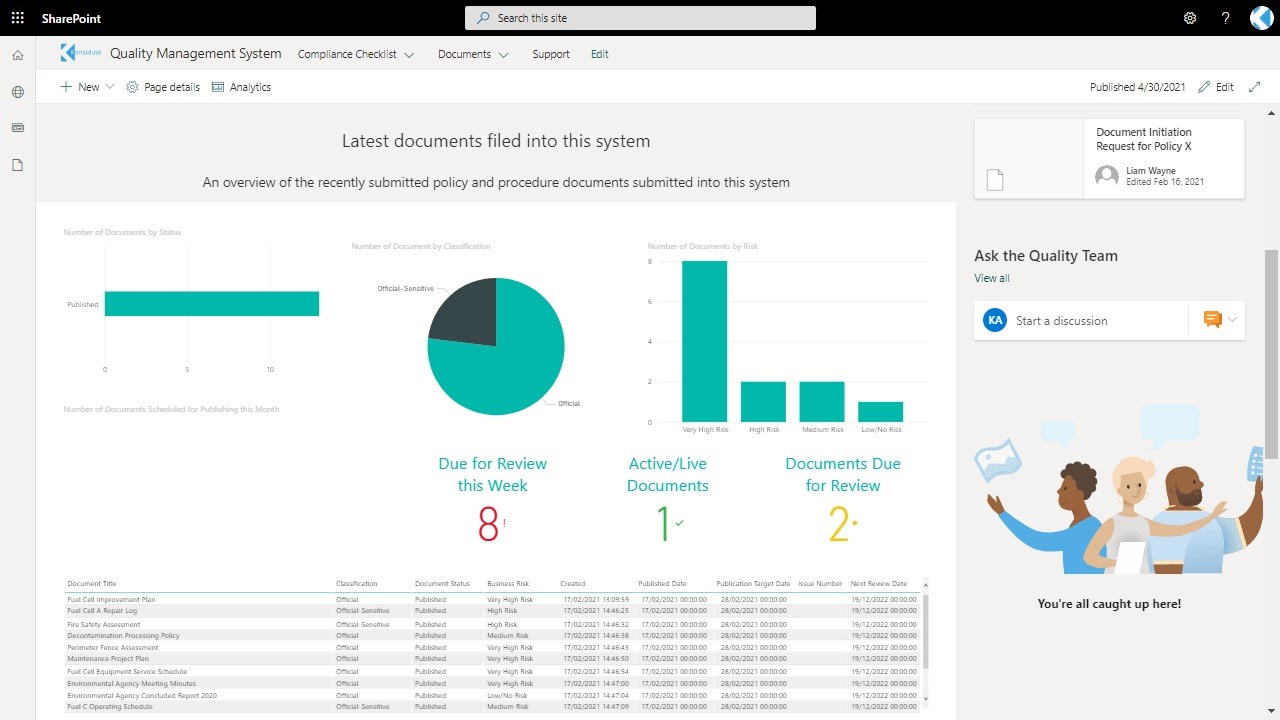This screenshot has height=720, width=1280.
Task: Click the Search this site box
Action: click(640, 18)
